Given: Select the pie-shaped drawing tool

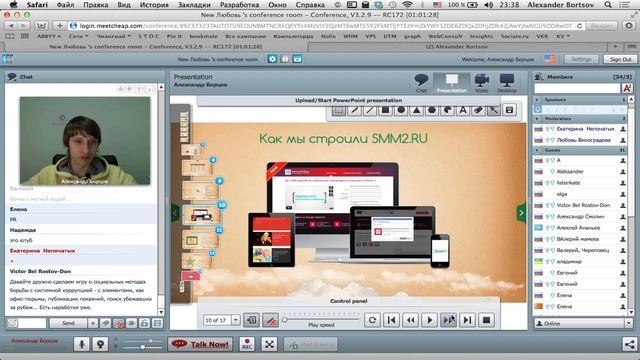Looking at the screenshot, I should click(x=447, y=110).
